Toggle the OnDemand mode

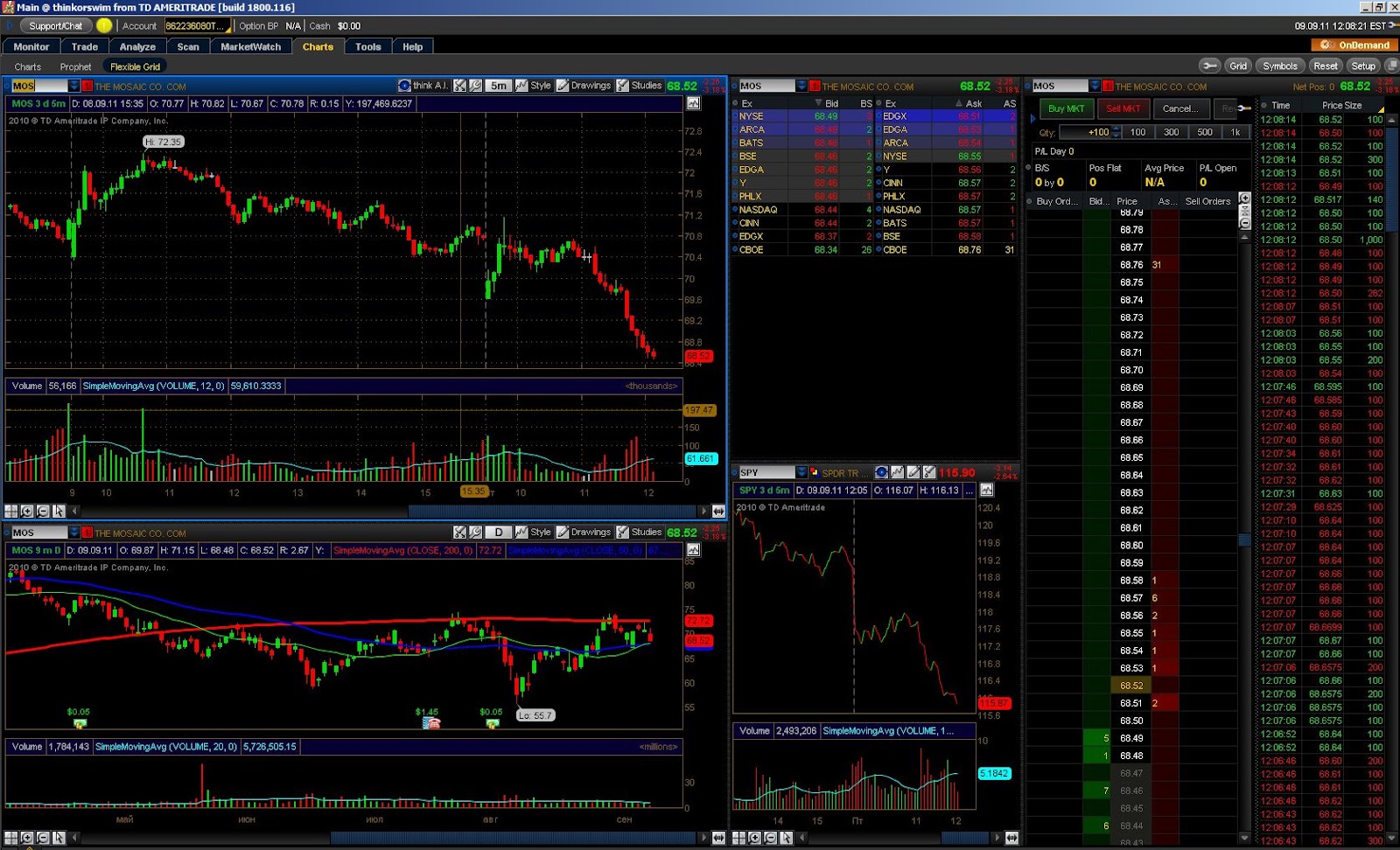1354,45
